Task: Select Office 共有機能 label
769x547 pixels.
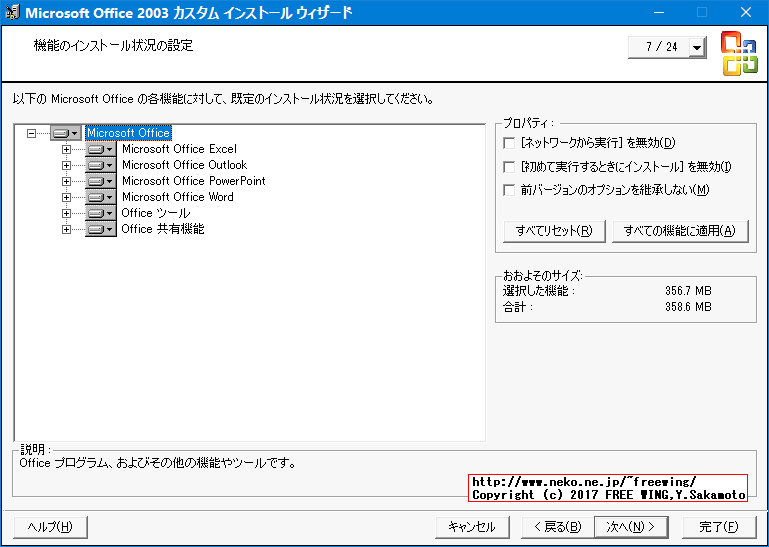Action: point(163,229)
